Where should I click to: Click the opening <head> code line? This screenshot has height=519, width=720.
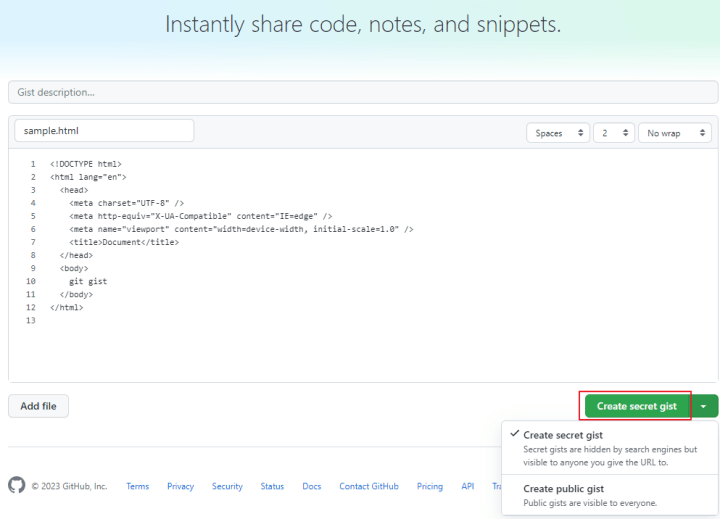(74, 190)
